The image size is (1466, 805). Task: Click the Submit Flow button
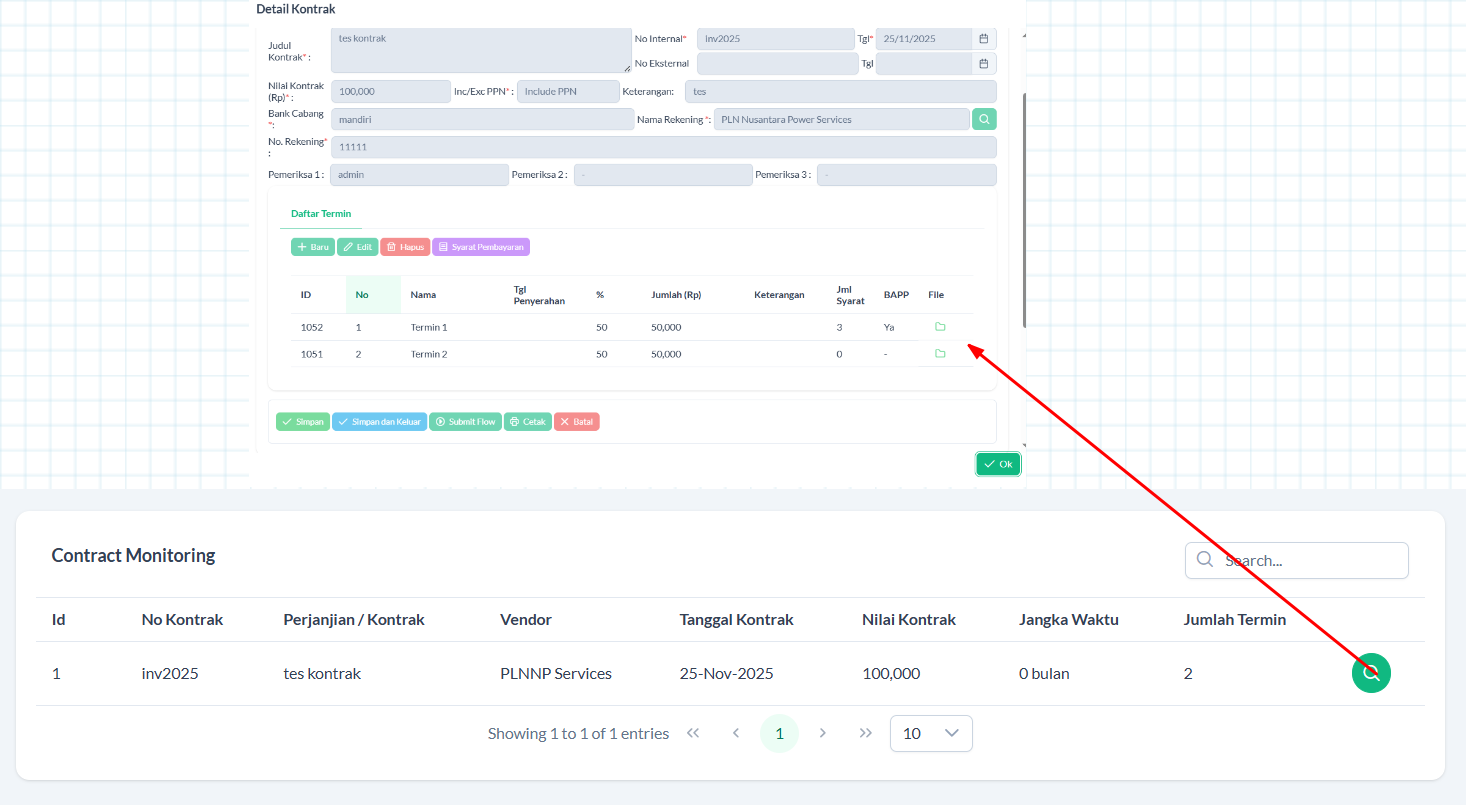(465, 422)
